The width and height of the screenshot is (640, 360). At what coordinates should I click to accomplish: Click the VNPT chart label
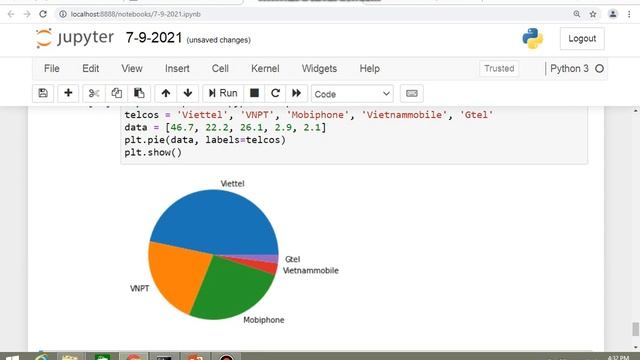tap(140, 289)
